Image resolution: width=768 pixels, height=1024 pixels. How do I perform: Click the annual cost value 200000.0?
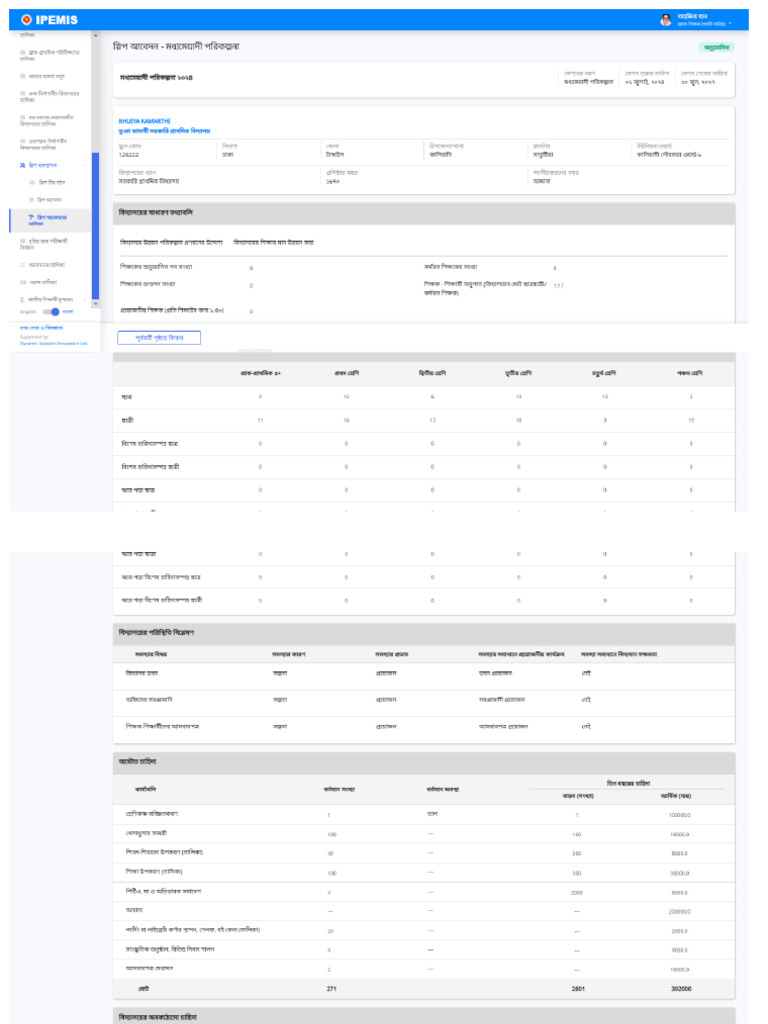pyautogui.click(x=679, y=912)
